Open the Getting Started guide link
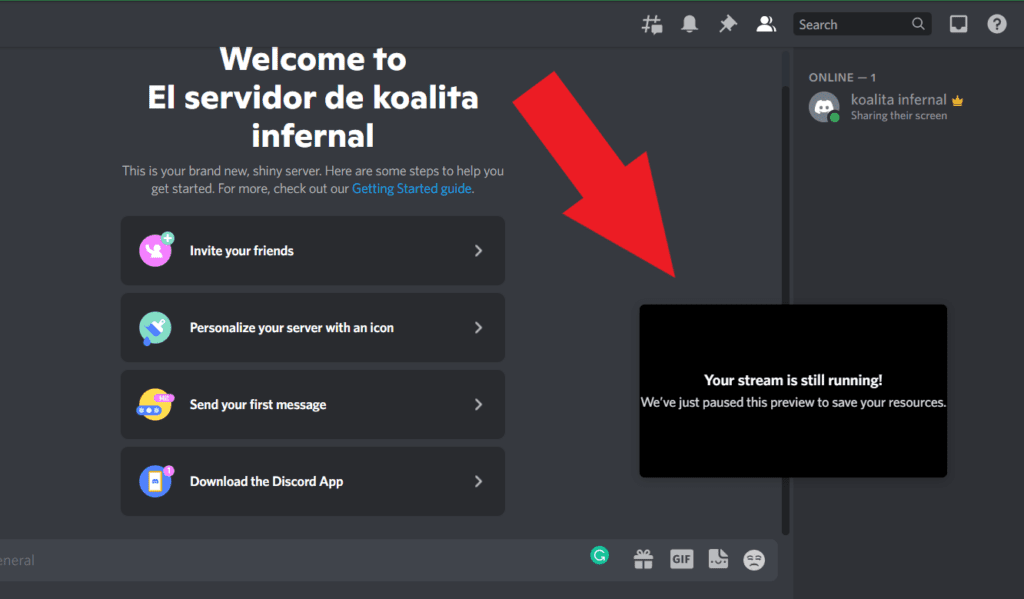 (x=411, y=188)
